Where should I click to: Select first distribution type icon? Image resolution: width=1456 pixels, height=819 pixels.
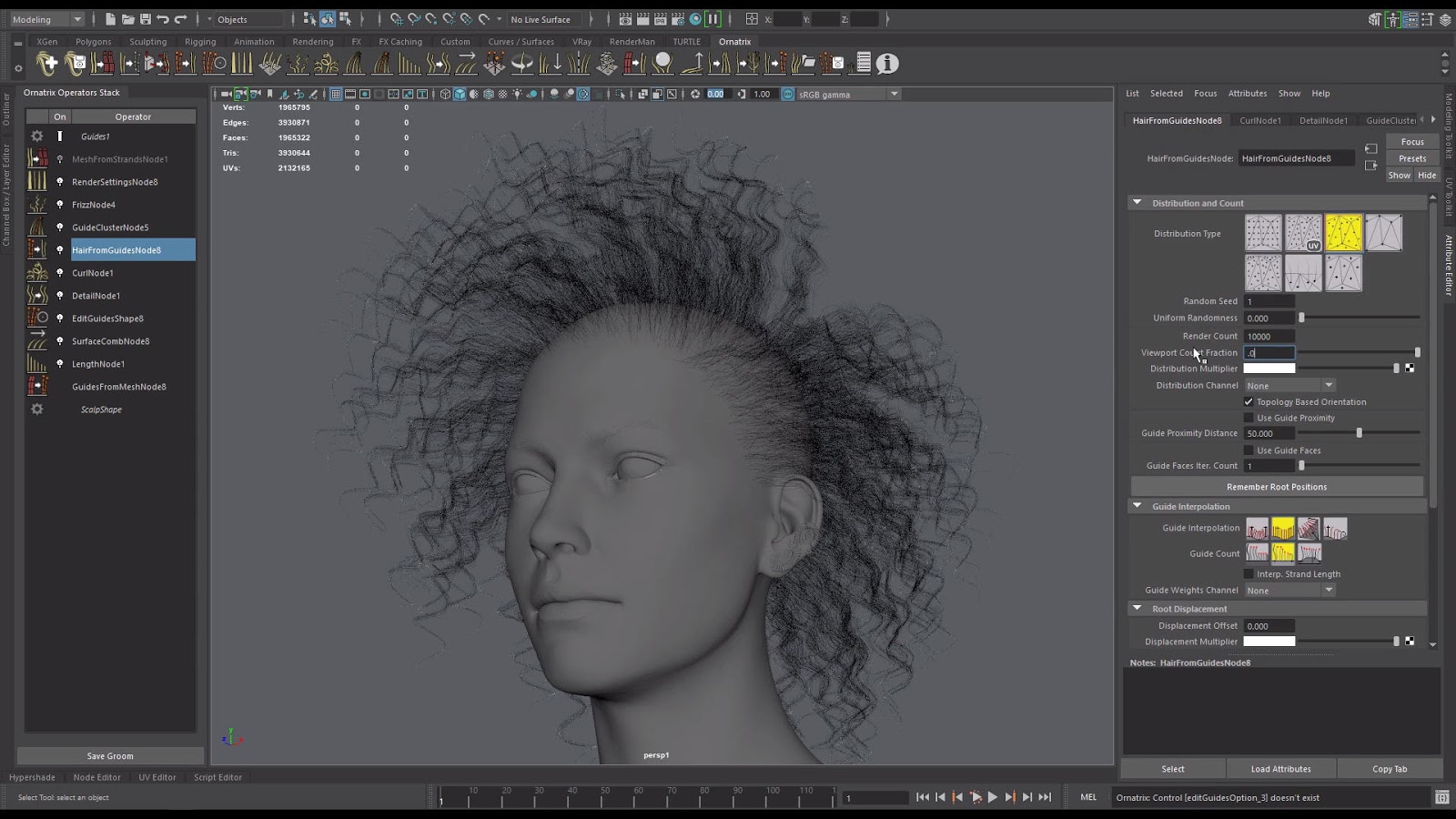(1263, 233)
